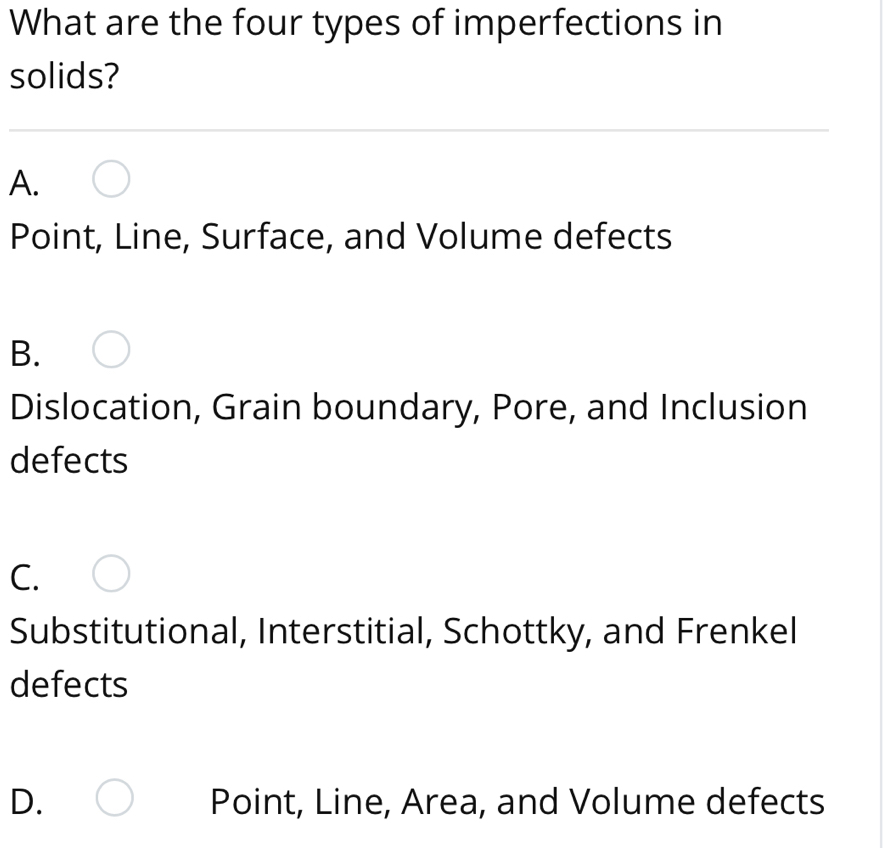Screen dimensions: 891x848
Task: Click the horizontal divider below the question
Action: coord(418,130)
